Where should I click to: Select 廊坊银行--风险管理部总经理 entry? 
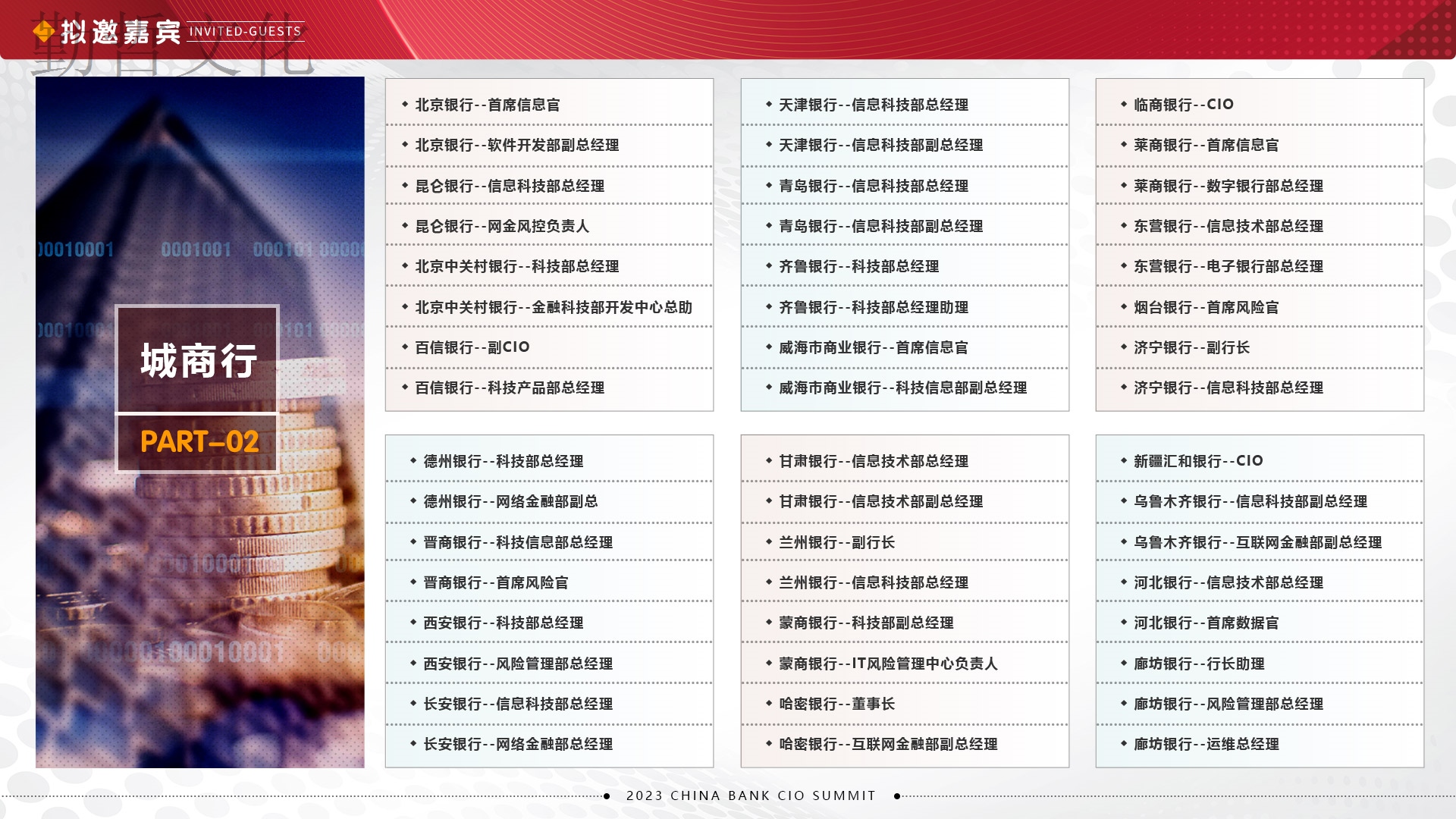pyautogui.click(x=1228, y=704)
